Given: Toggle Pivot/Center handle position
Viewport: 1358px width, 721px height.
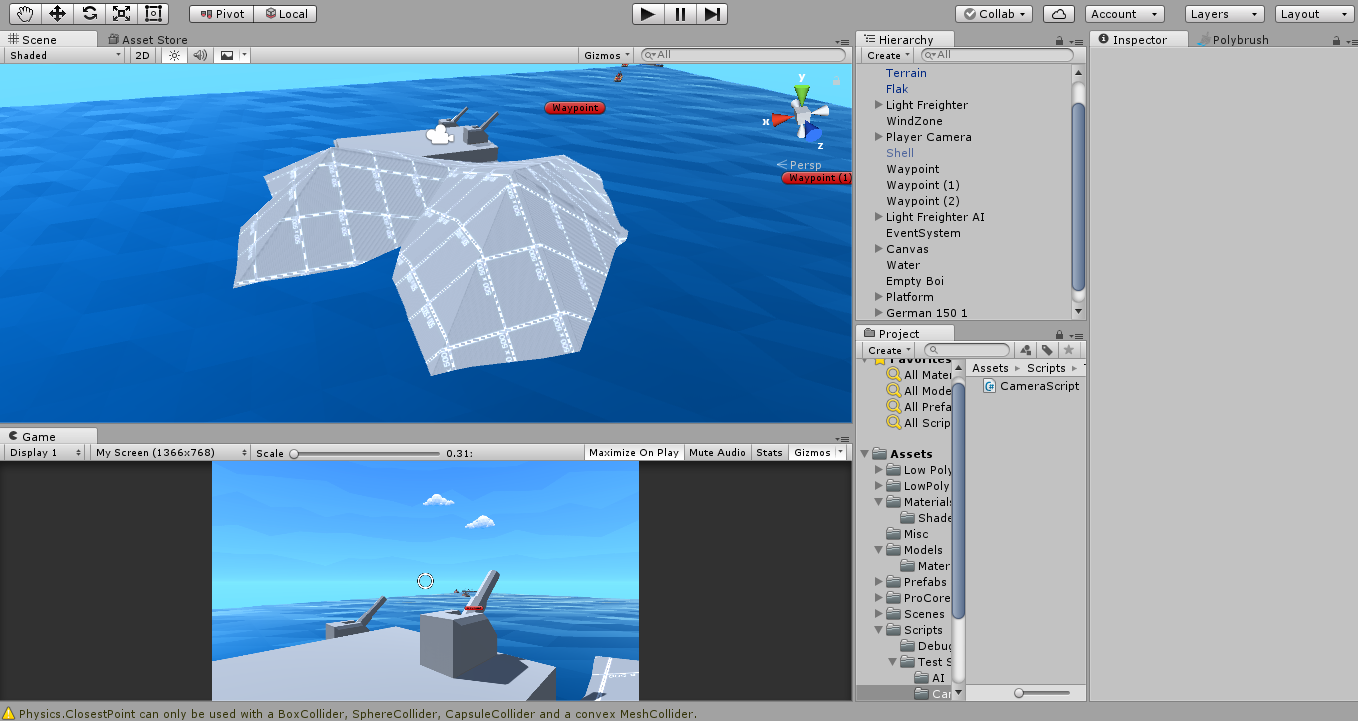Looking at the screenshot, I should click(222, 14).
